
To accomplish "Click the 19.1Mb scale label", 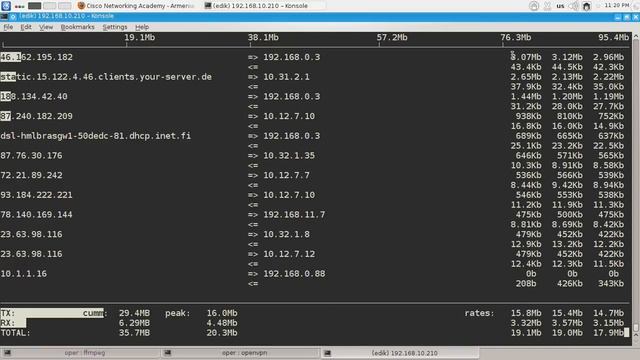I will pyautogui.click(x=140, y=38).
